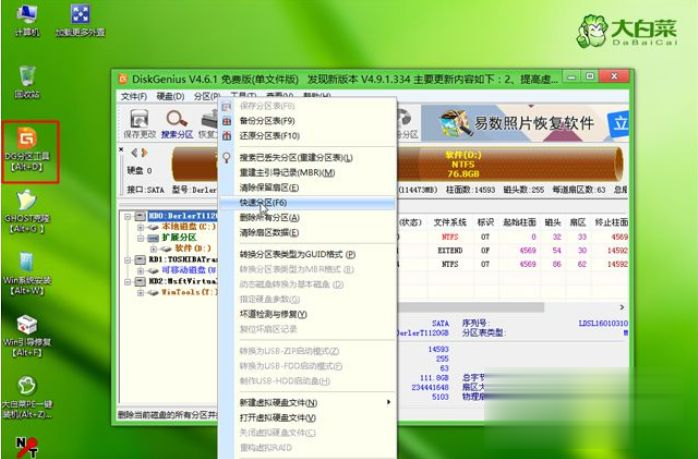
Task: Click the search lost partitions menu icon
Action: pyautogui.click(x=227, y=158)
